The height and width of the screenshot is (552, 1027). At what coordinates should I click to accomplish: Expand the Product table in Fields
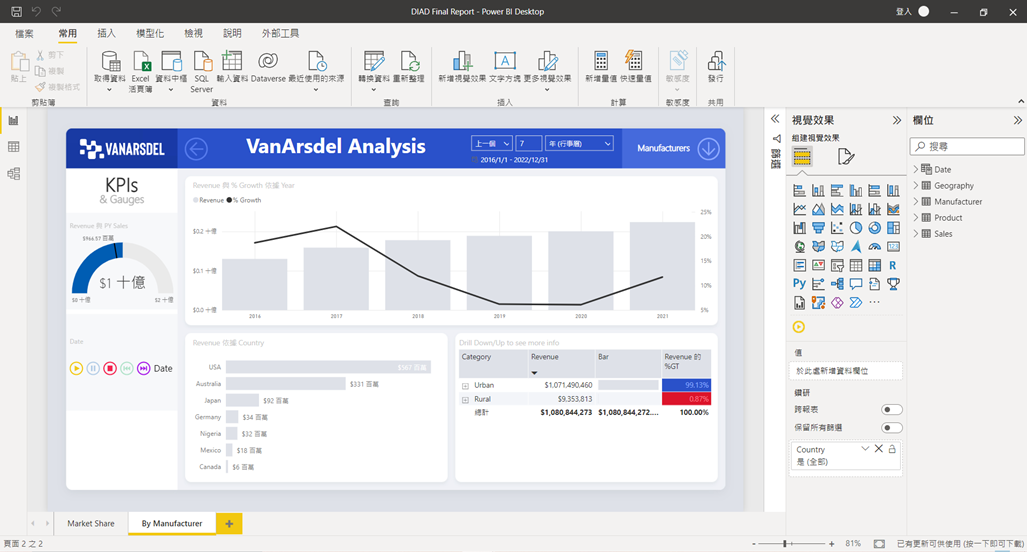(x=916, y=217)
